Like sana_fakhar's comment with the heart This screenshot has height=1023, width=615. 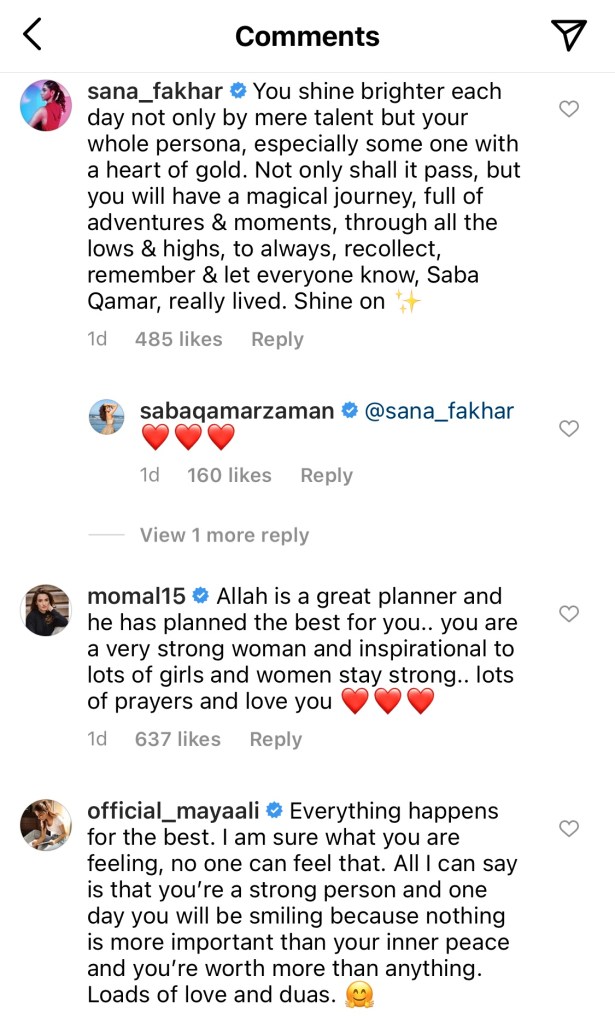569,110
